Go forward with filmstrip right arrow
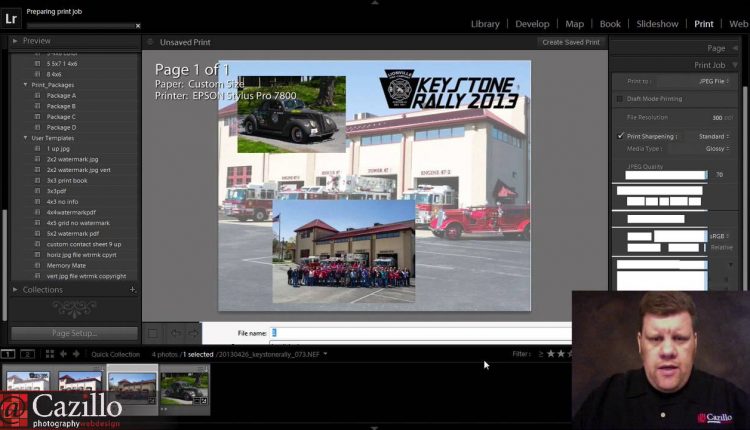Screen dimensions: 750x430 tap(76, 354)
